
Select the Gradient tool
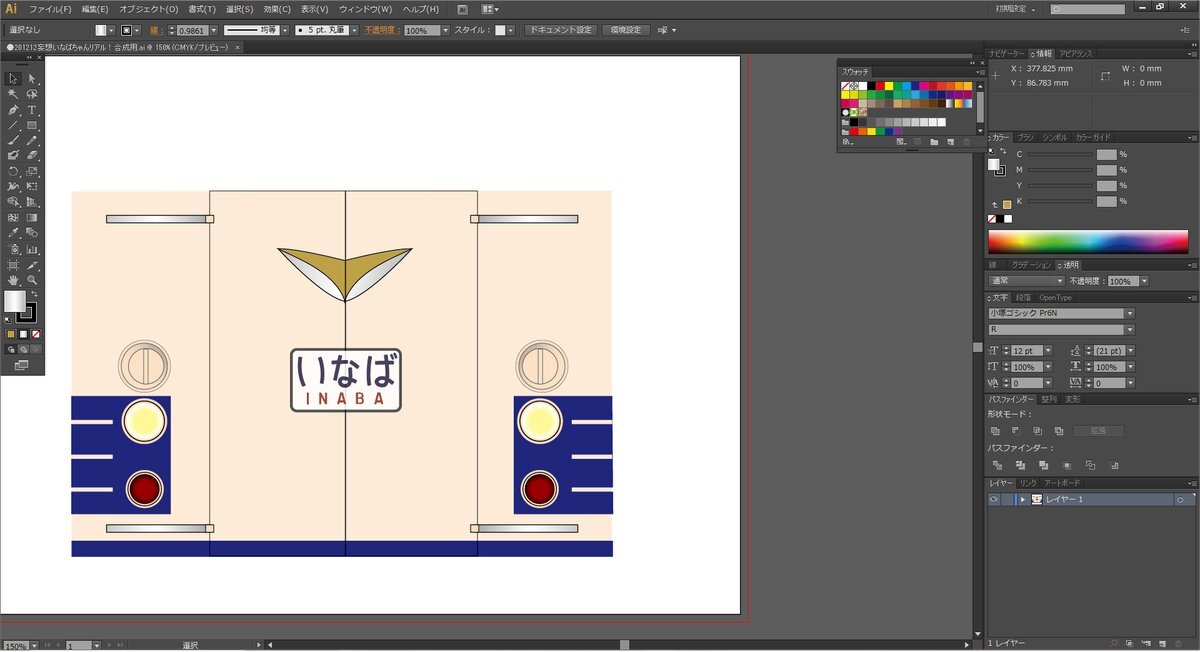pyautogui.click(x=32, y=217)
